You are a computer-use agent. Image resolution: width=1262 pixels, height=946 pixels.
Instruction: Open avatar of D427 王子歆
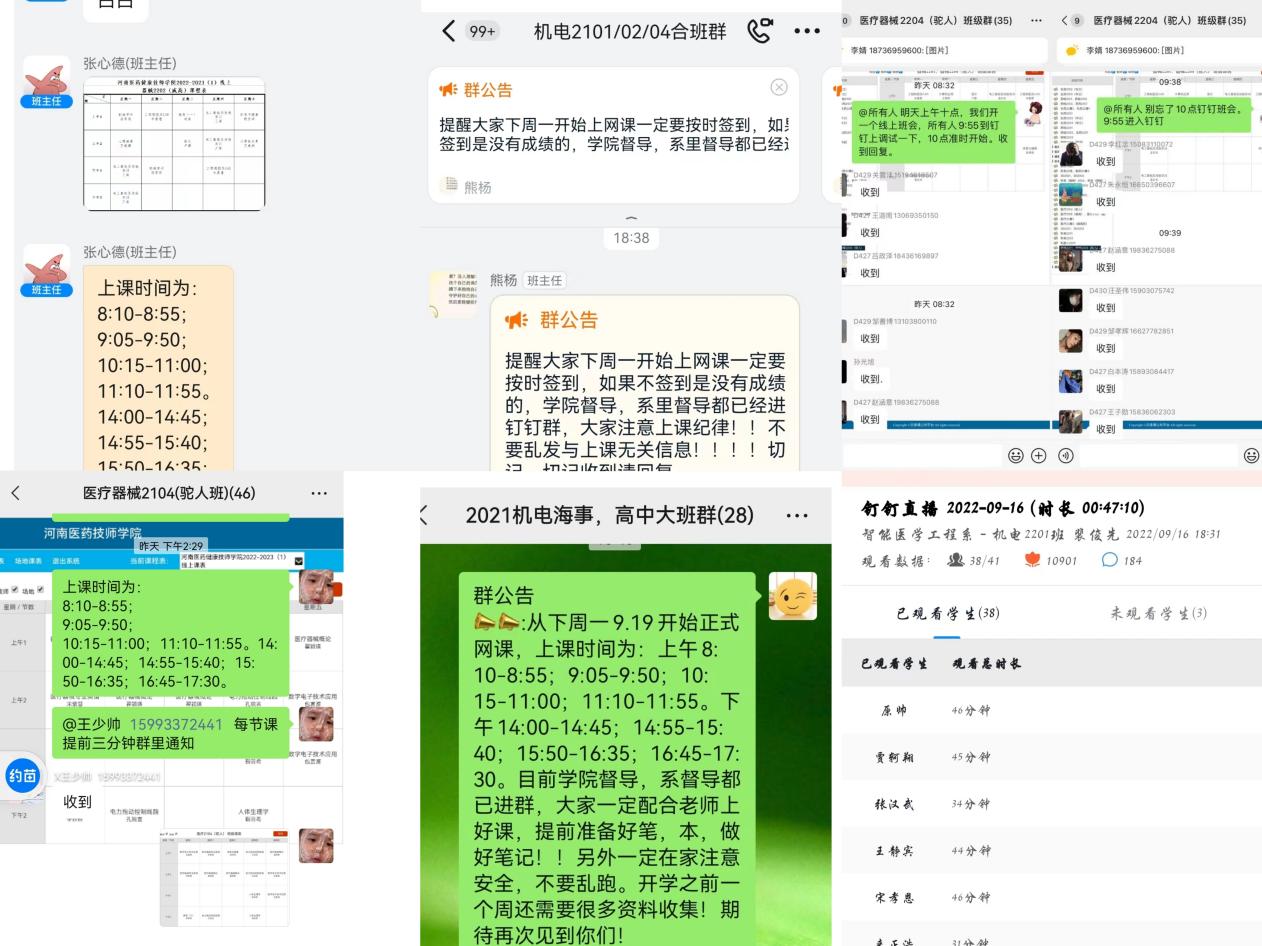point(1070,421)
